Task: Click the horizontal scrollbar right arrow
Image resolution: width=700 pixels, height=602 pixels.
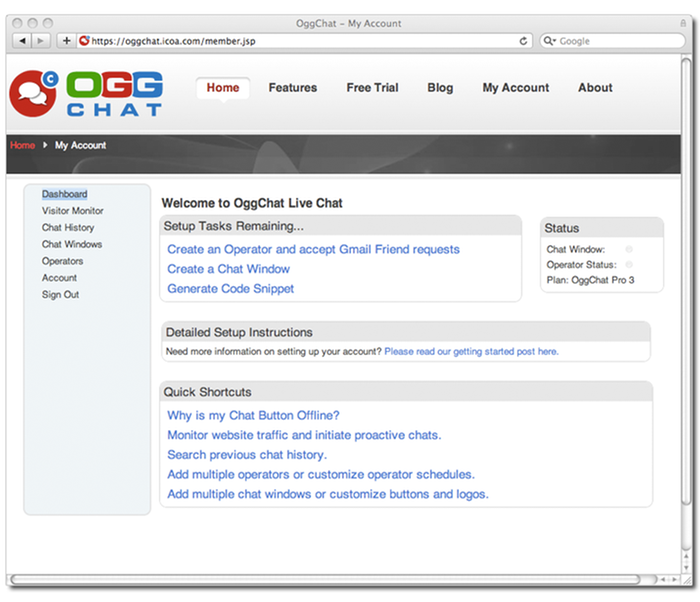Action: (x=674, y=579)
